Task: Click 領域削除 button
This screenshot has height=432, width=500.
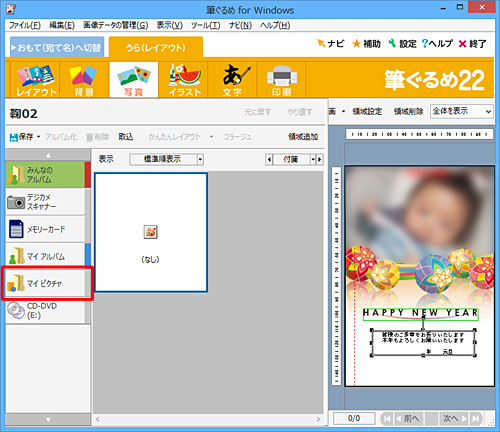Action: [408, 111]
